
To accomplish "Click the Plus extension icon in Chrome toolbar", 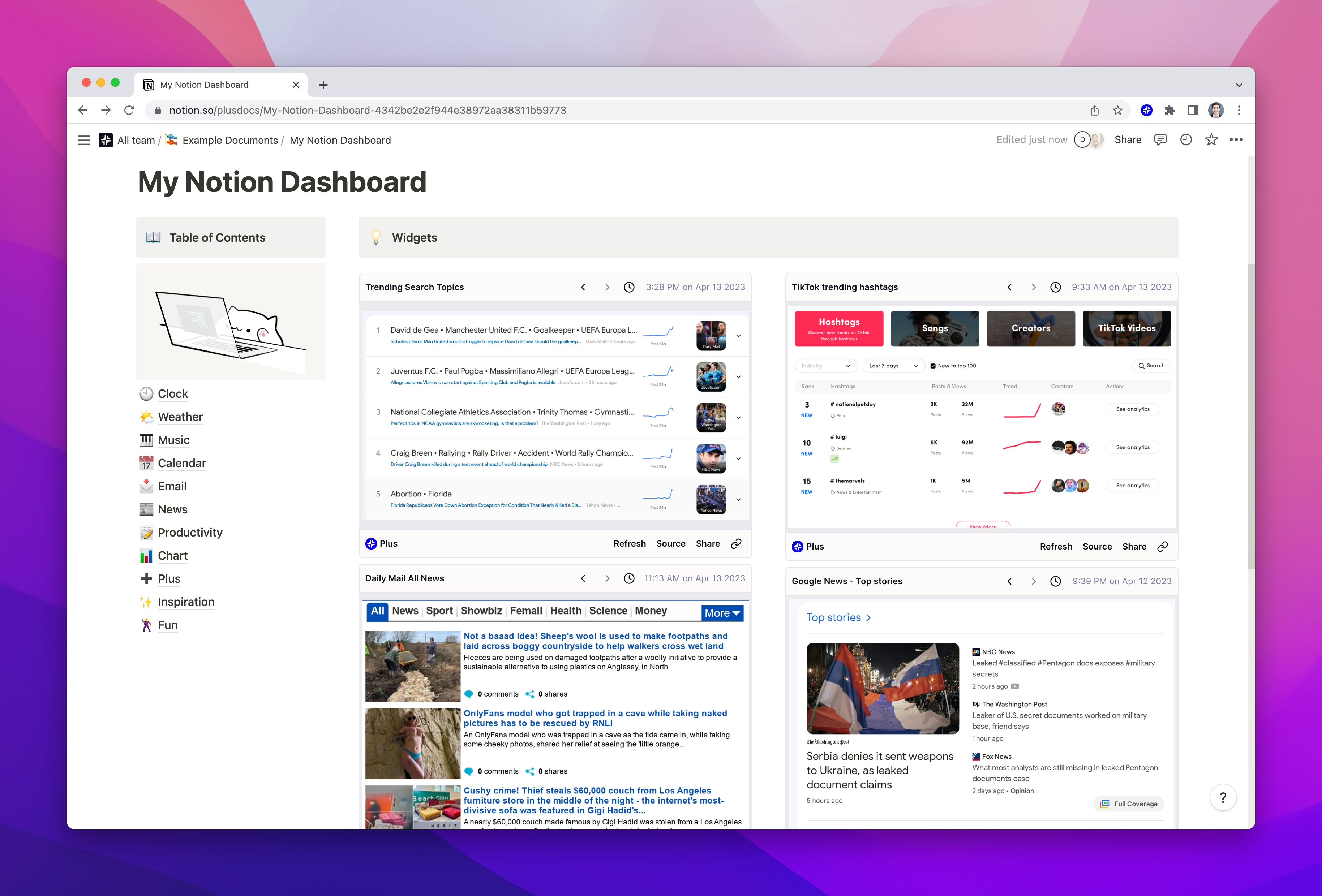I will point(1146,110).
